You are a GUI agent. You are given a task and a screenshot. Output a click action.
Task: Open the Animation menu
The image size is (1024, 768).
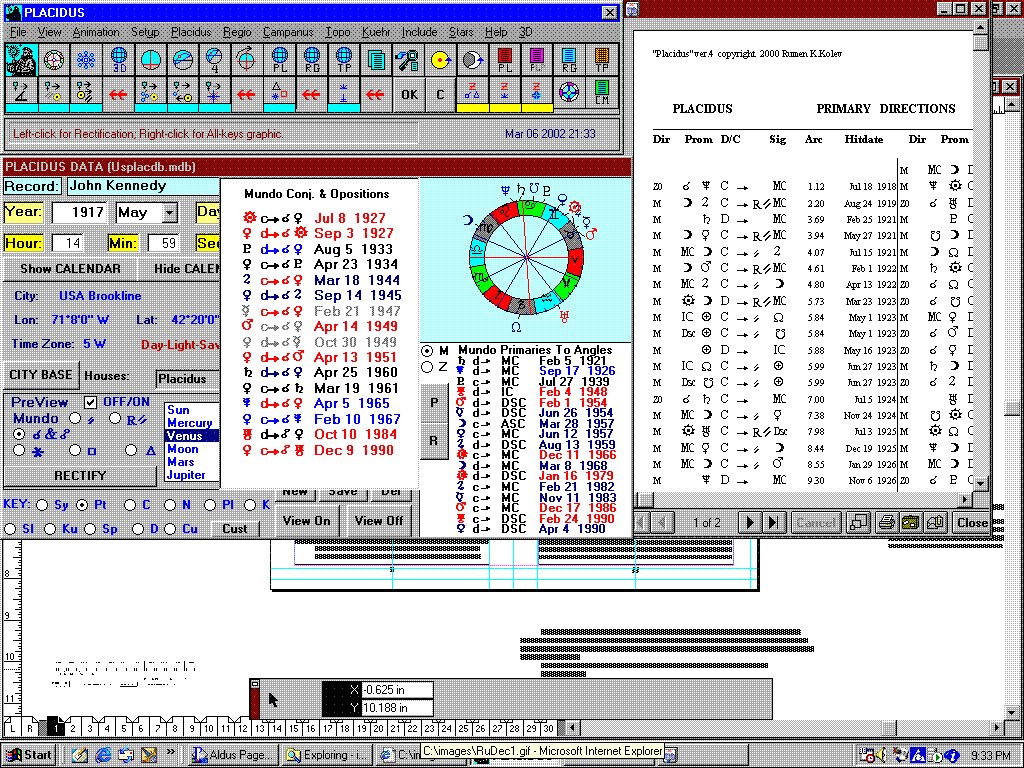tap(96, 32)
